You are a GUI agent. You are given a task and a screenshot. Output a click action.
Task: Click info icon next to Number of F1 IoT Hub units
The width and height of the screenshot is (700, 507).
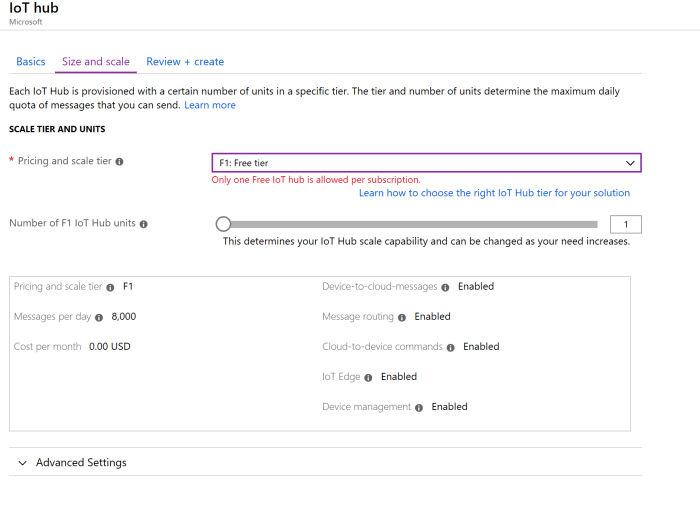(x=144, y=224)
